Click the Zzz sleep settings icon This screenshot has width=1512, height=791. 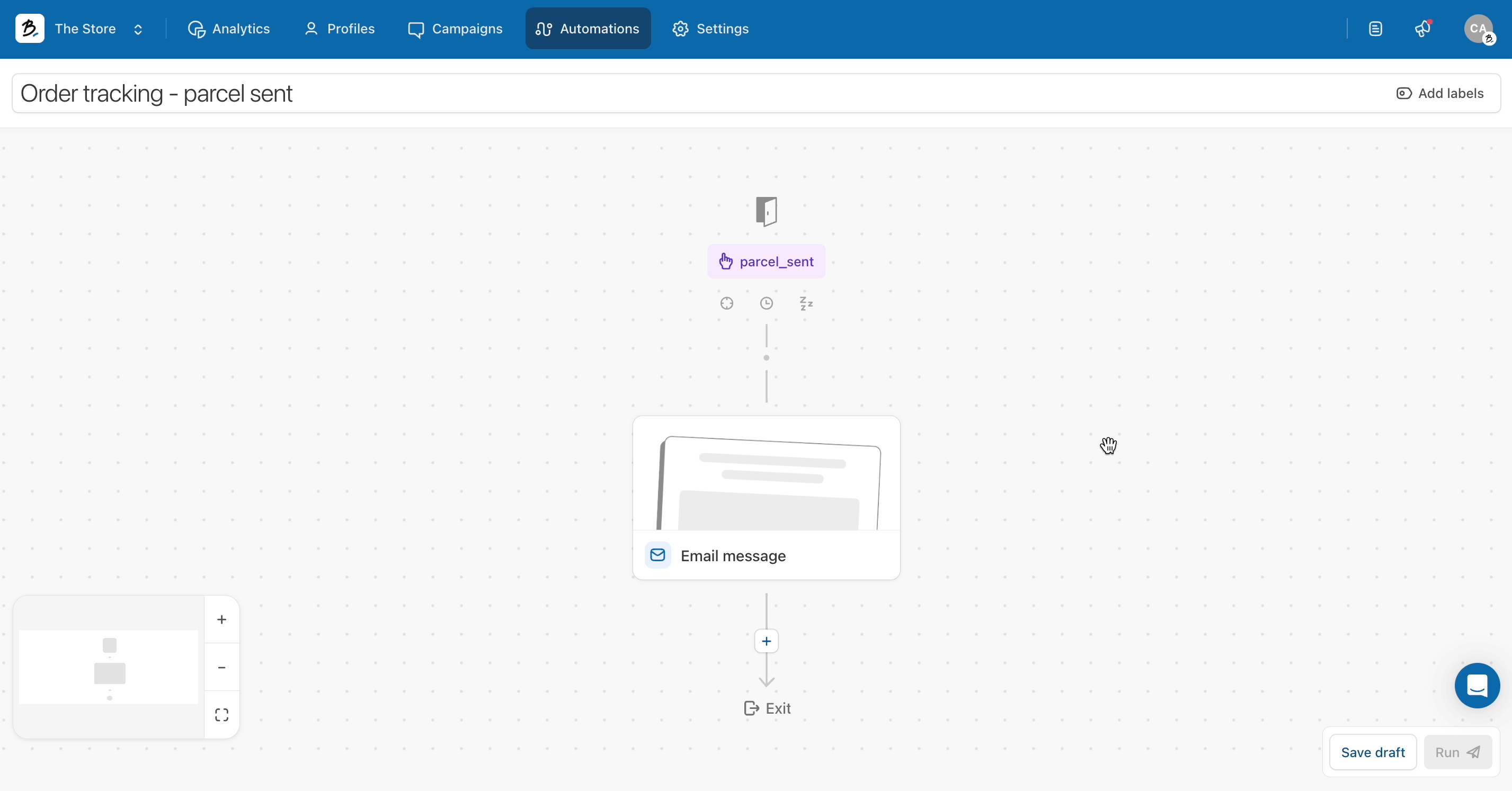pos(806,303)
